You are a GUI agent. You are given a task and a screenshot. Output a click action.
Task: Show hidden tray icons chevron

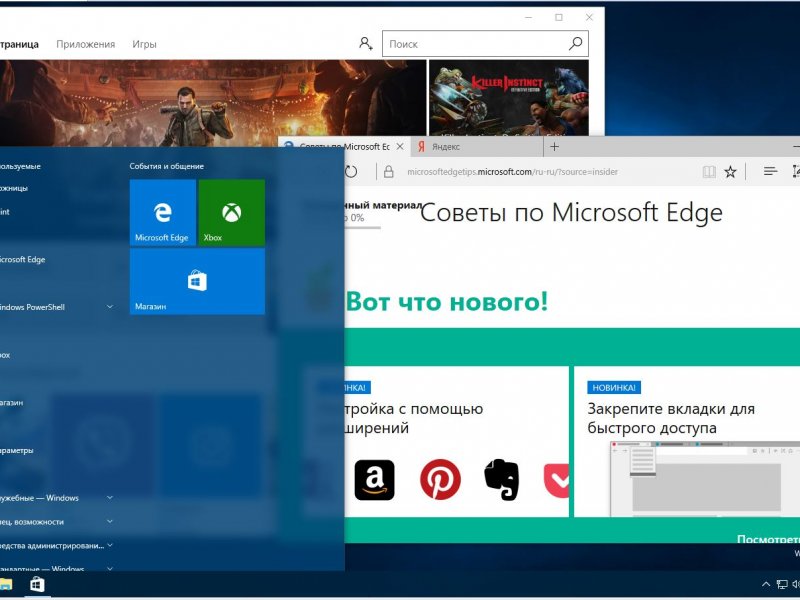click(766, 585)
